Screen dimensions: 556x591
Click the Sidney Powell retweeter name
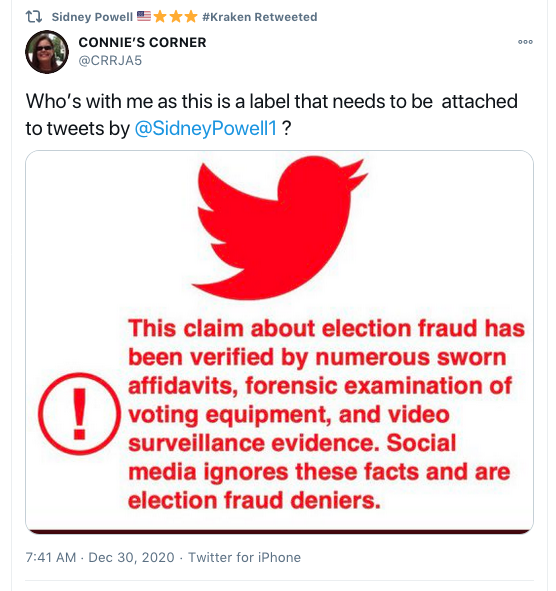coord(92,17)
